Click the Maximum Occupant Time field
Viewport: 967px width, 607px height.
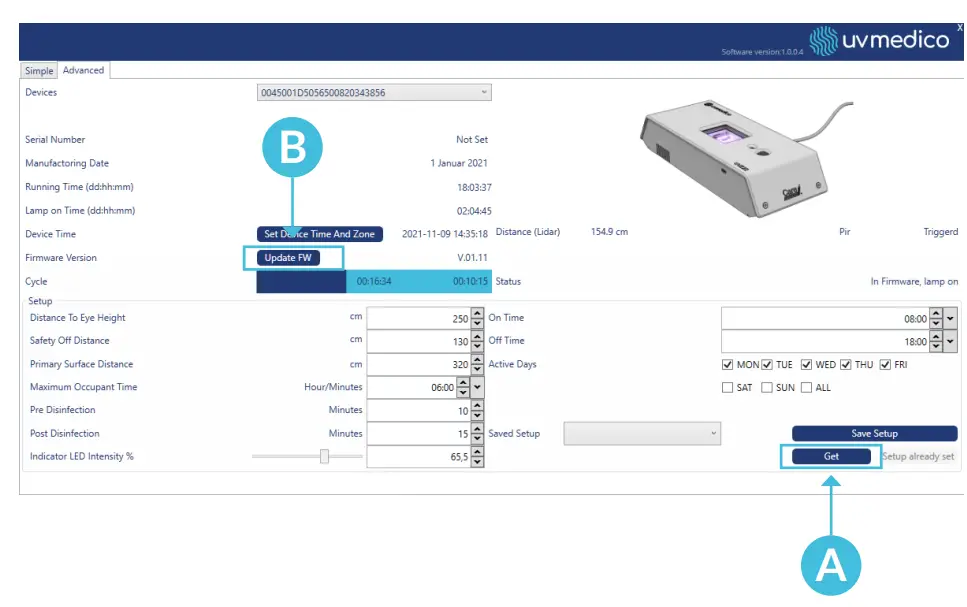pyautogui.click(x=412, y=387)
